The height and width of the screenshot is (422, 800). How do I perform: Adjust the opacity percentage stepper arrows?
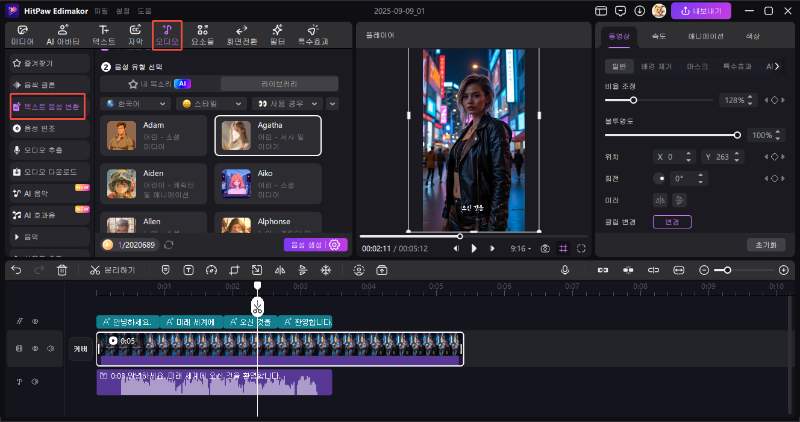(x=778, y=135)
